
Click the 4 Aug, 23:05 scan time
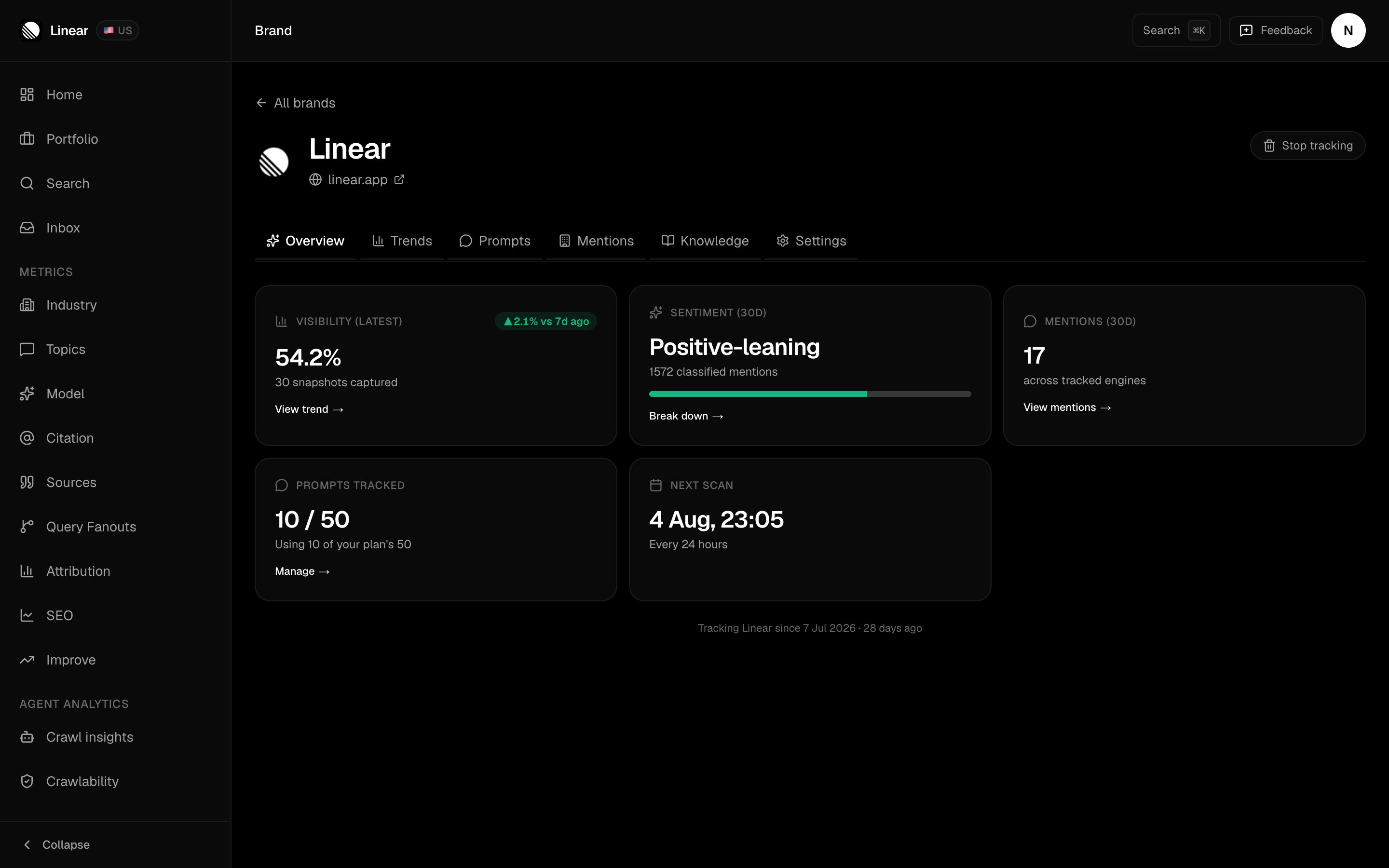click(716, 519)
